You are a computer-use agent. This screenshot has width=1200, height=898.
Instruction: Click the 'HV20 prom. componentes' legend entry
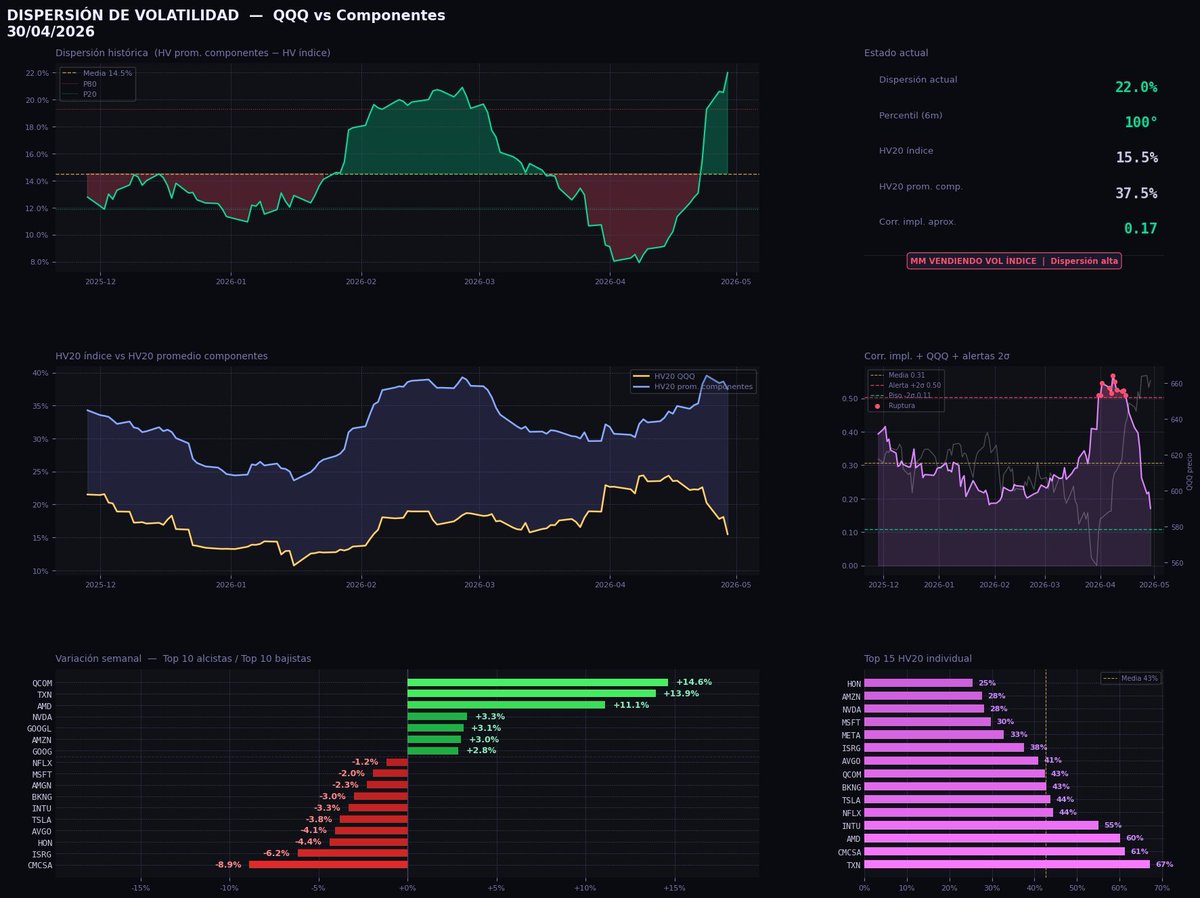pos(693,387)
